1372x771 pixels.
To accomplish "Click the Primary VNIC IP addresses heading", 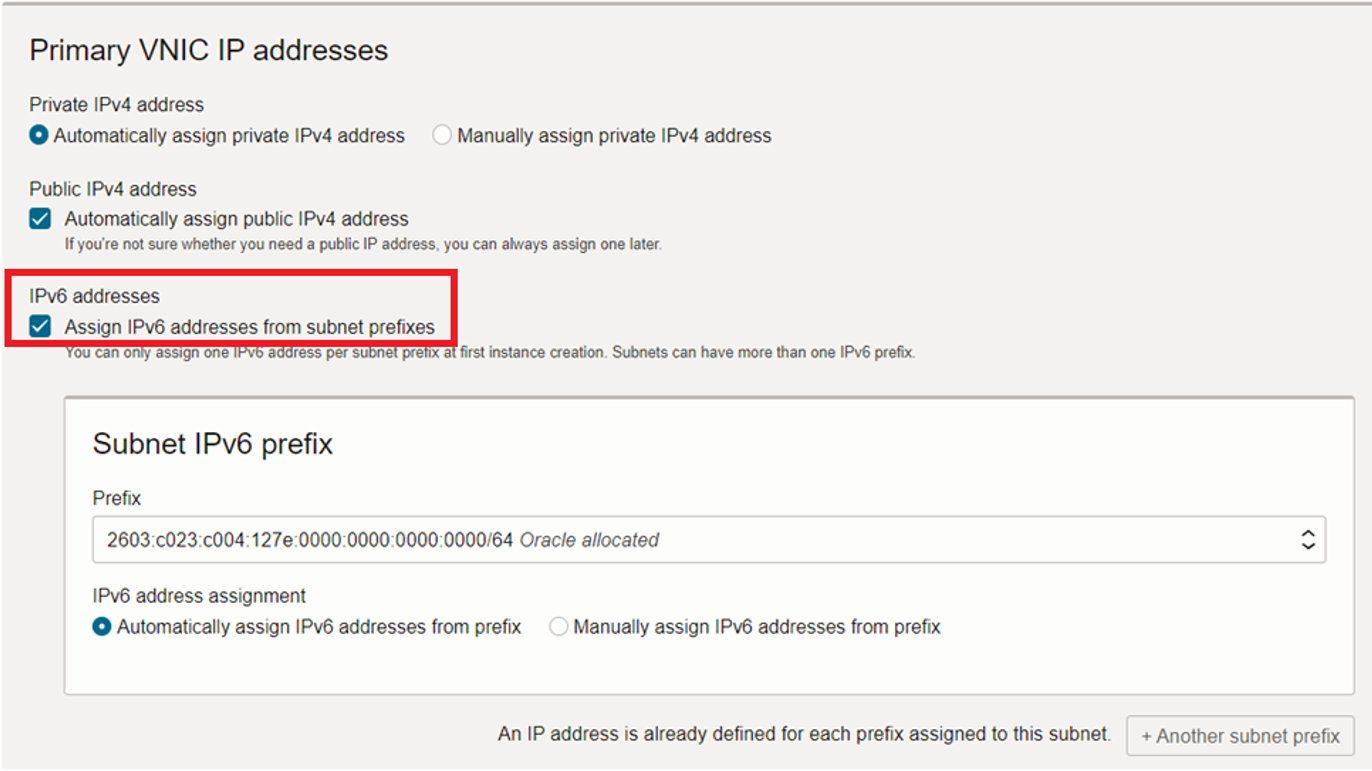I will pyautogui.click(x=209, y=49).
